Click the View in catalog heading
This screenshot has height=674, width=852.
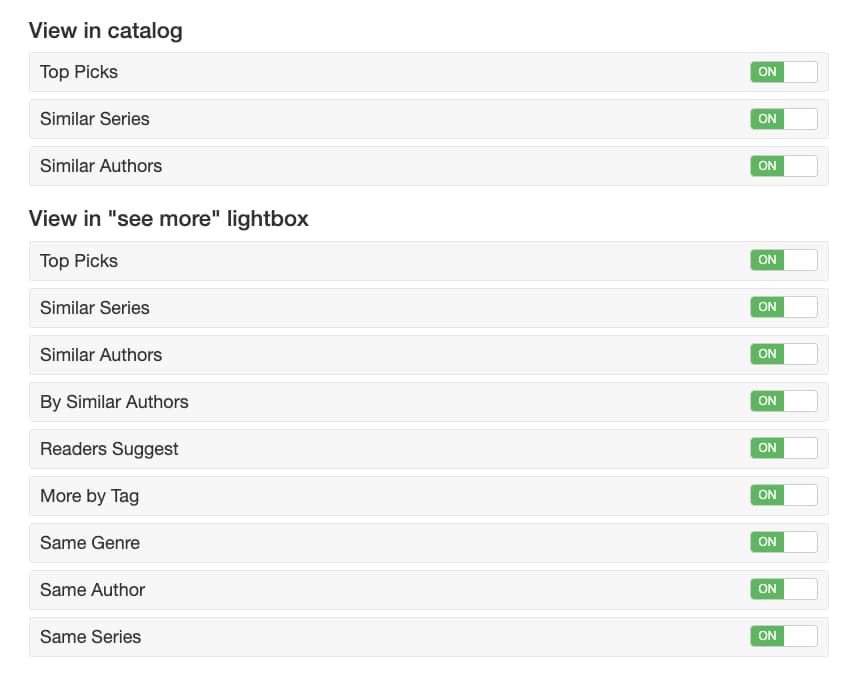tap(106, 31)
